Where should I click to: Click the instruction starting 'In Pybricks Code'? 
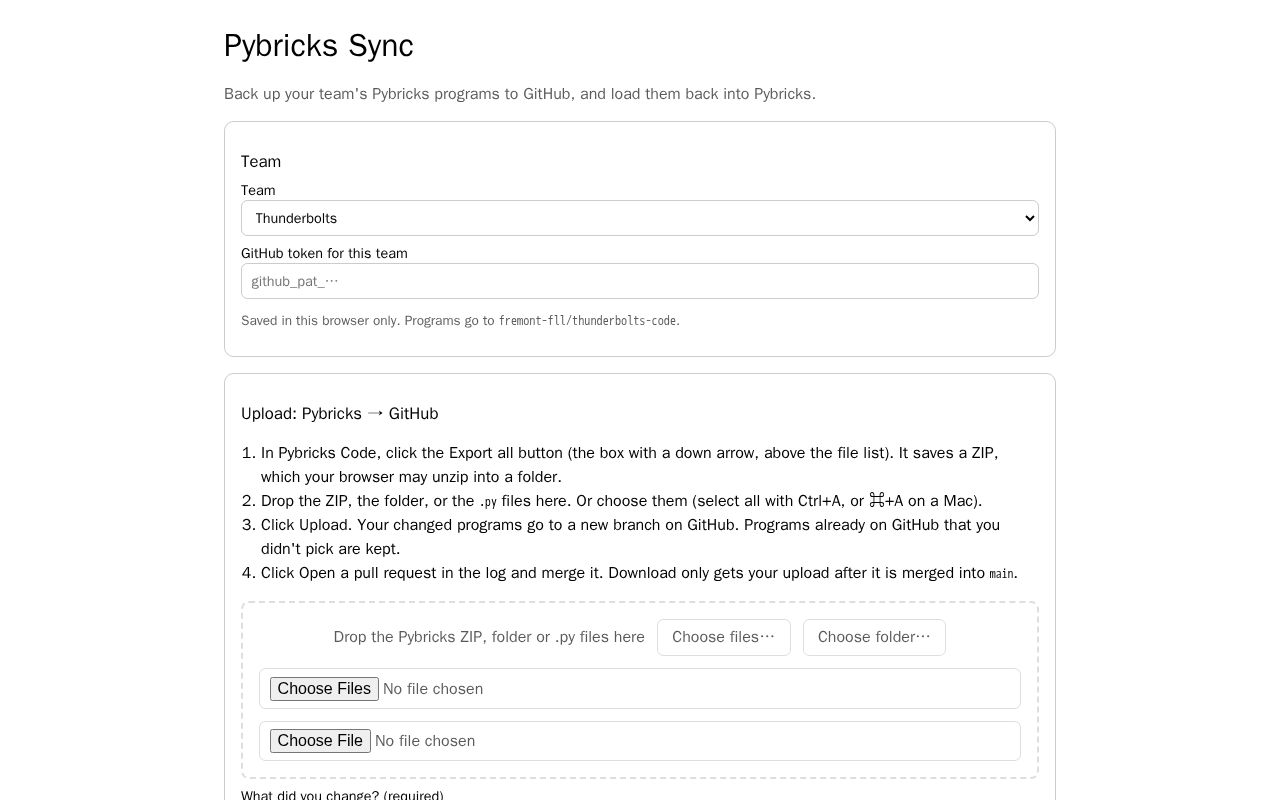pos(630,465)
